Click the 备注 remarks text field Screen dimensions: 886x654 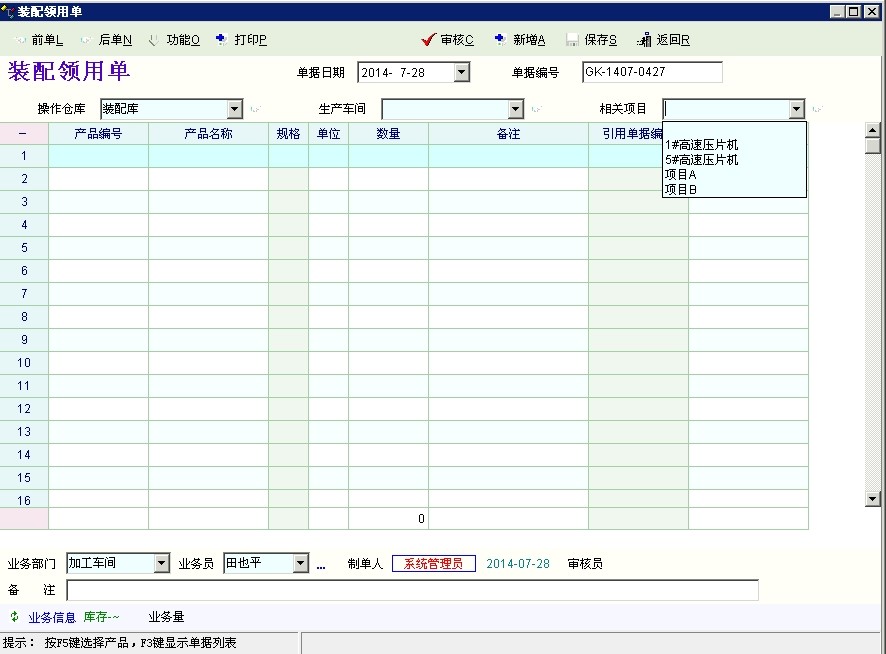[412, 590]
